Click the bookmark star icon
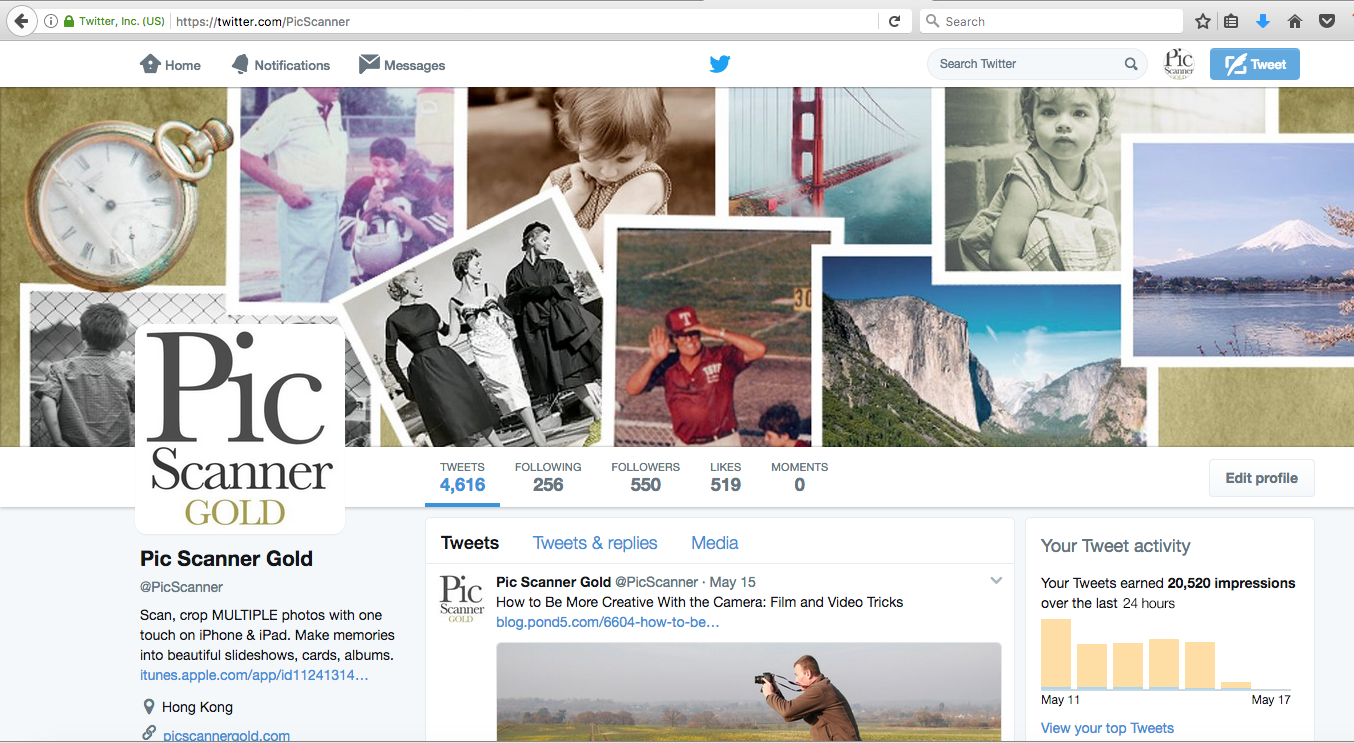The image size is (1354, 743). (x=1203, y=21)
